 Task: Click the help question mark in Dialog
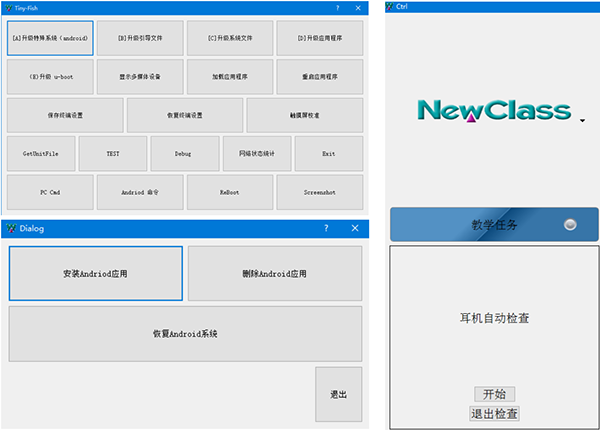(x=326, y=228)
